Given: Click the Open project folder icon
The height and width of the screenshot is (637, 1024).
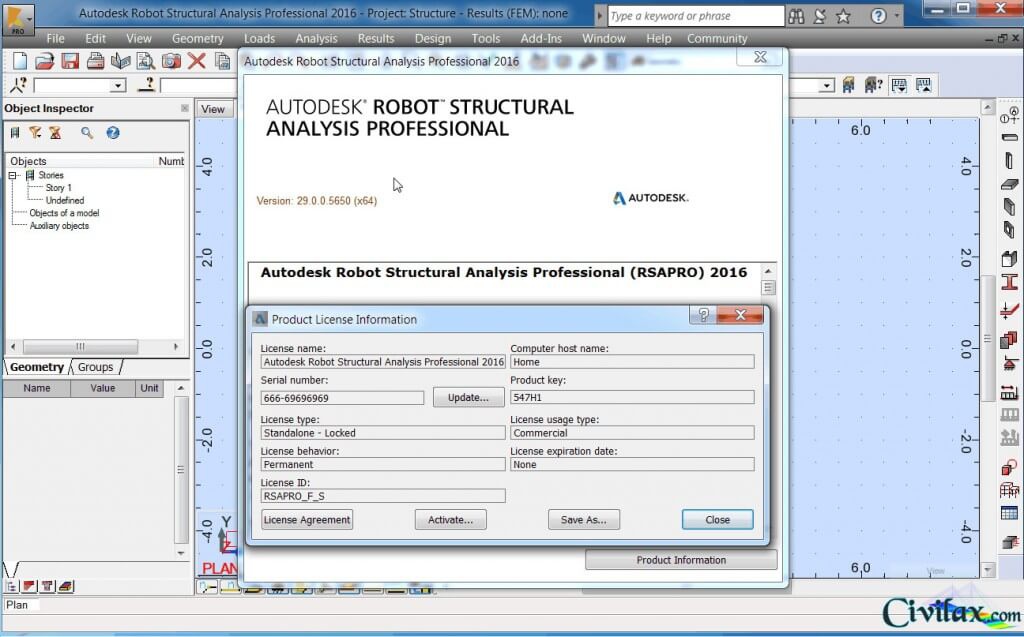Looking at the screenshot, I should pos(44,61).
